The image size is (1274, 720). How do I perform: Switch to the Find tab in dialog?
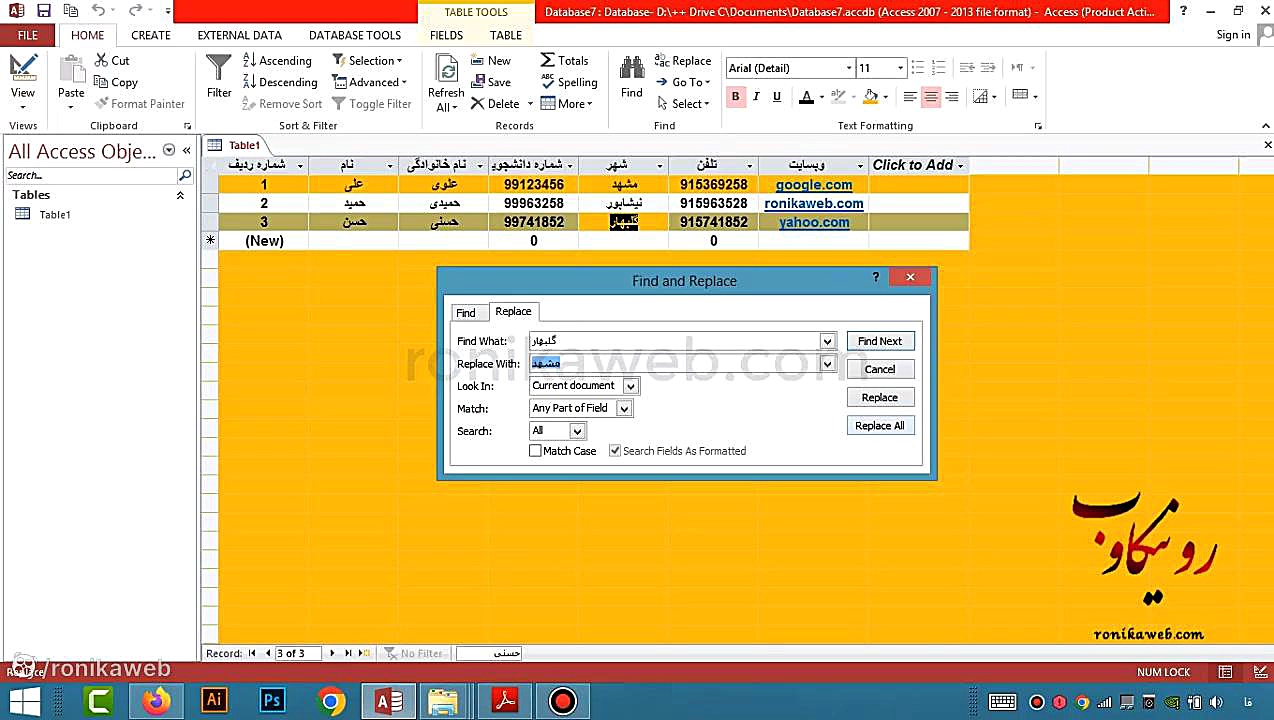[466, 313]
